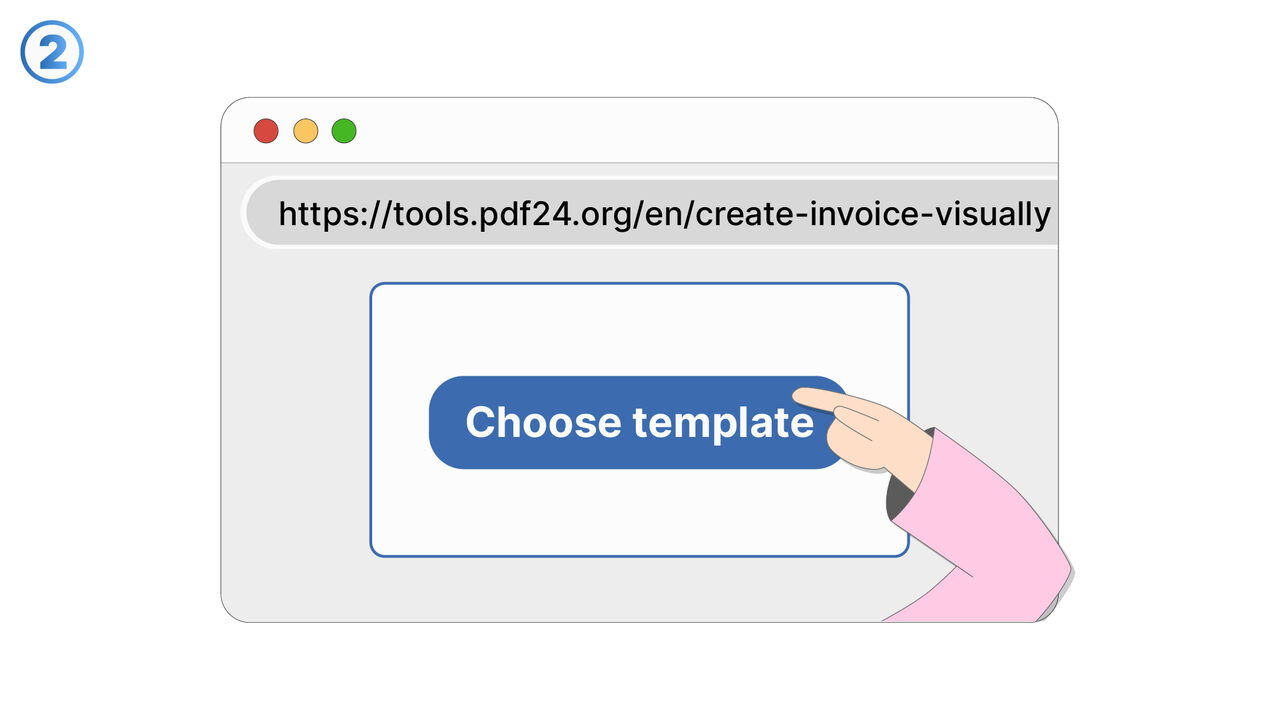Screen dimensions: 1279x720
Task: Click the word "template" on the blue button
Action: tap(724, 423)
